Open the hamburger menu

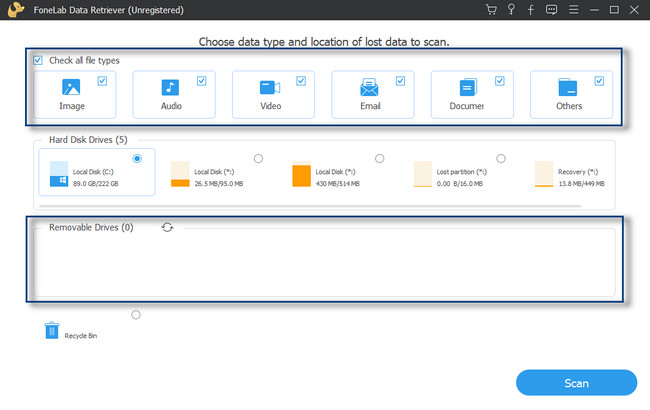pyautogui.click(x=573, y=10)
